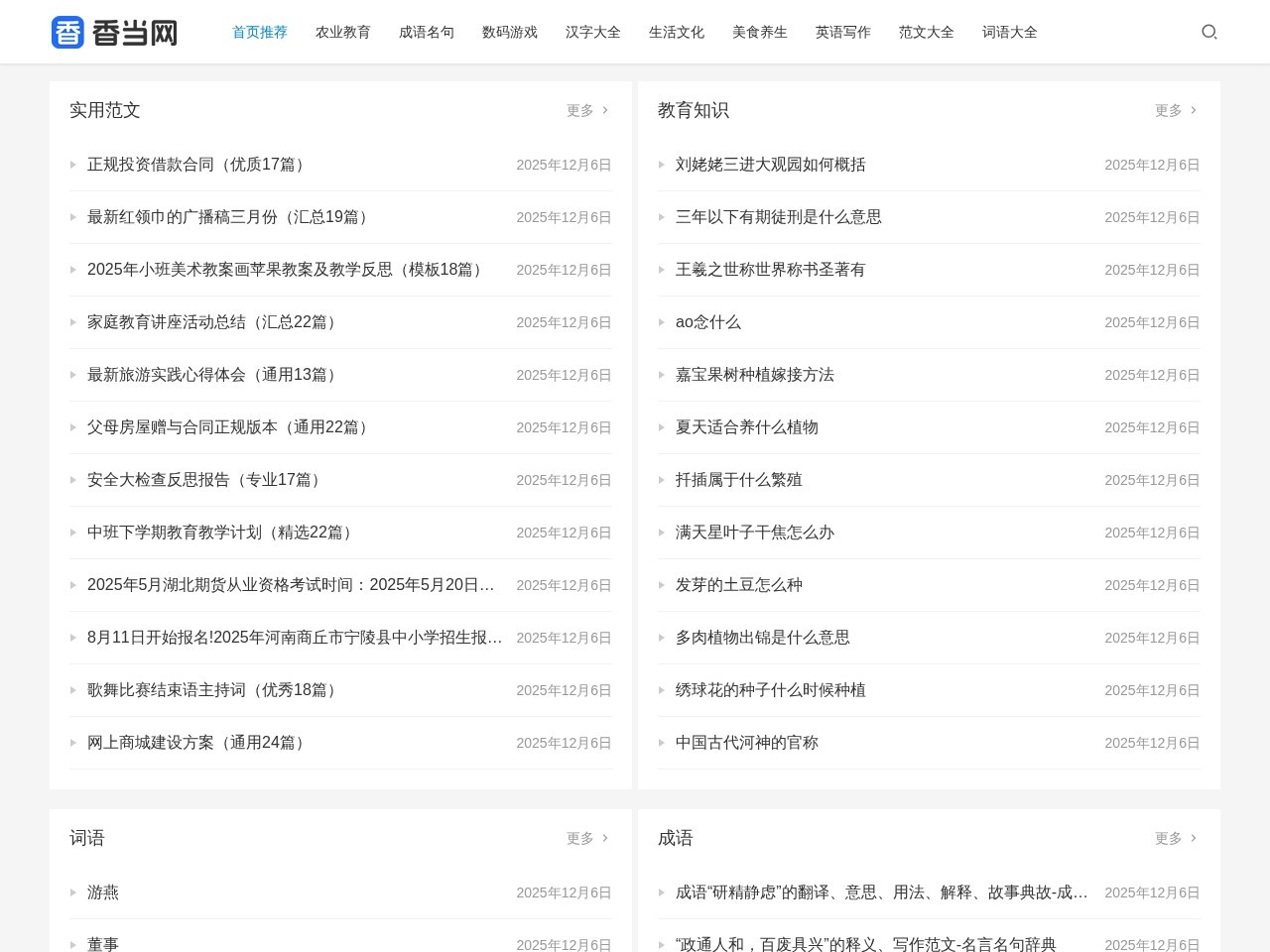The width and height of the screenshot is (1270, 952).
Task: Click the arrow marker beside 游燕
Action: 73,892
